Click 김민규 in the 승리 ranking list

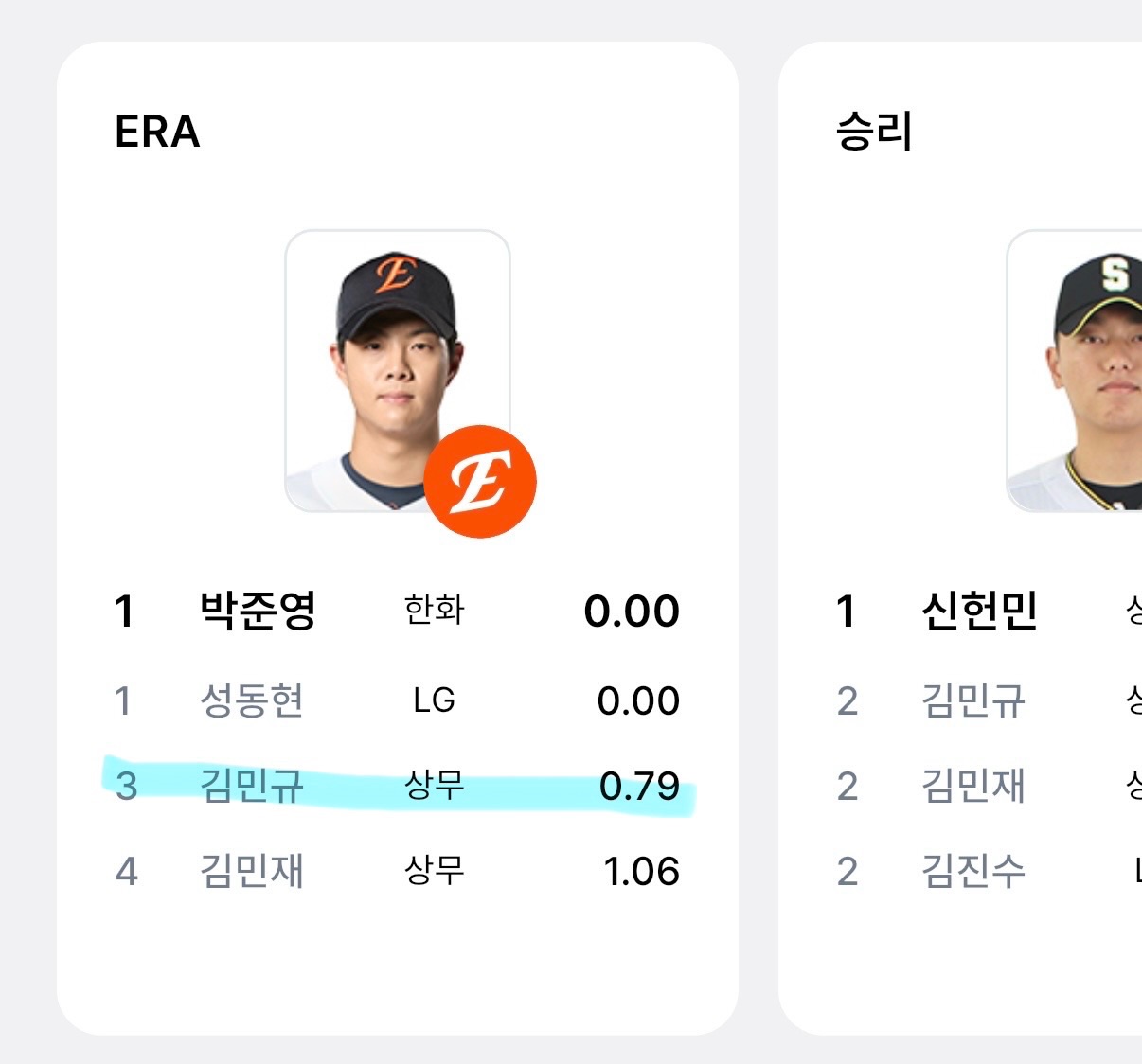[x=972, y=700]
